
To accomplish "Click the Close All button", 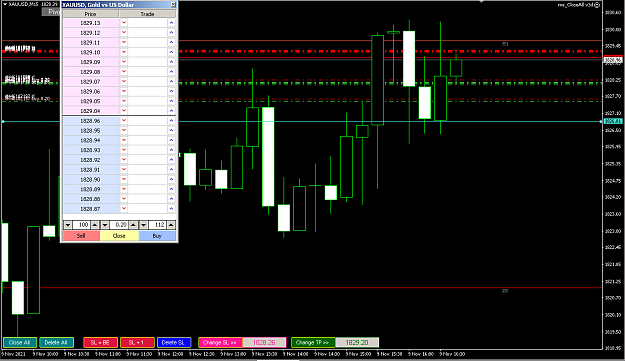I will pyautogui.click(x=20, y=343).
